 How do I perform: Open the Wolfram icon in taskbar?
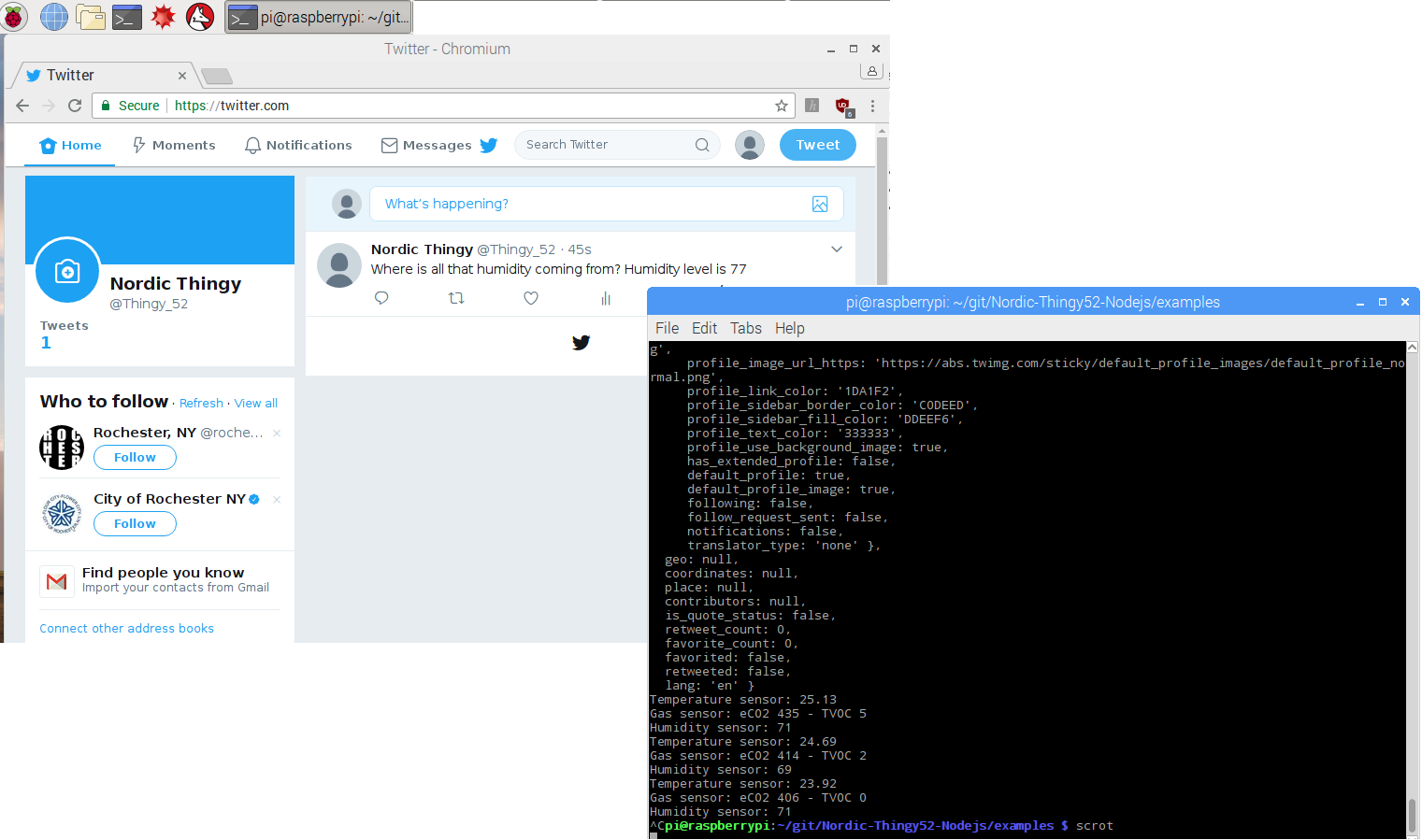pyautogui.click(x=200, y=17)
